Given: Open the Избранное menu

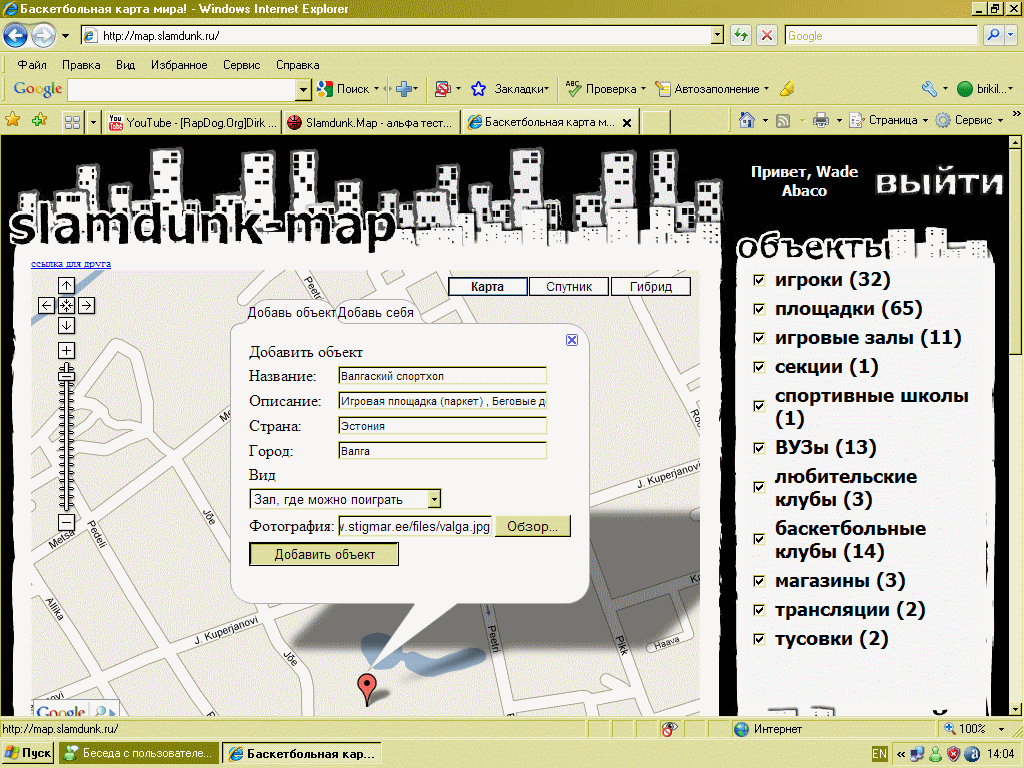Looking at the screenshot, I should click(x=179, y=65).
